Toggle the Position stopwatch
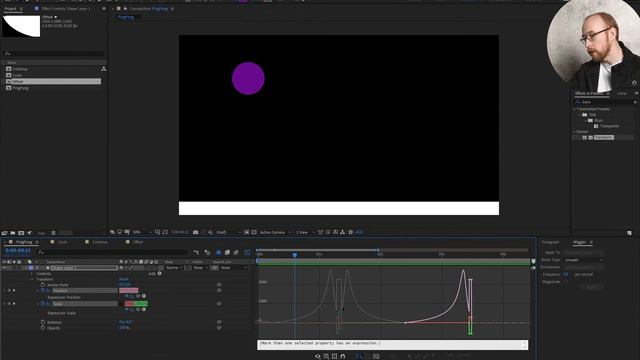This screenshot has width=640, height=360. [x=42, y=291]
